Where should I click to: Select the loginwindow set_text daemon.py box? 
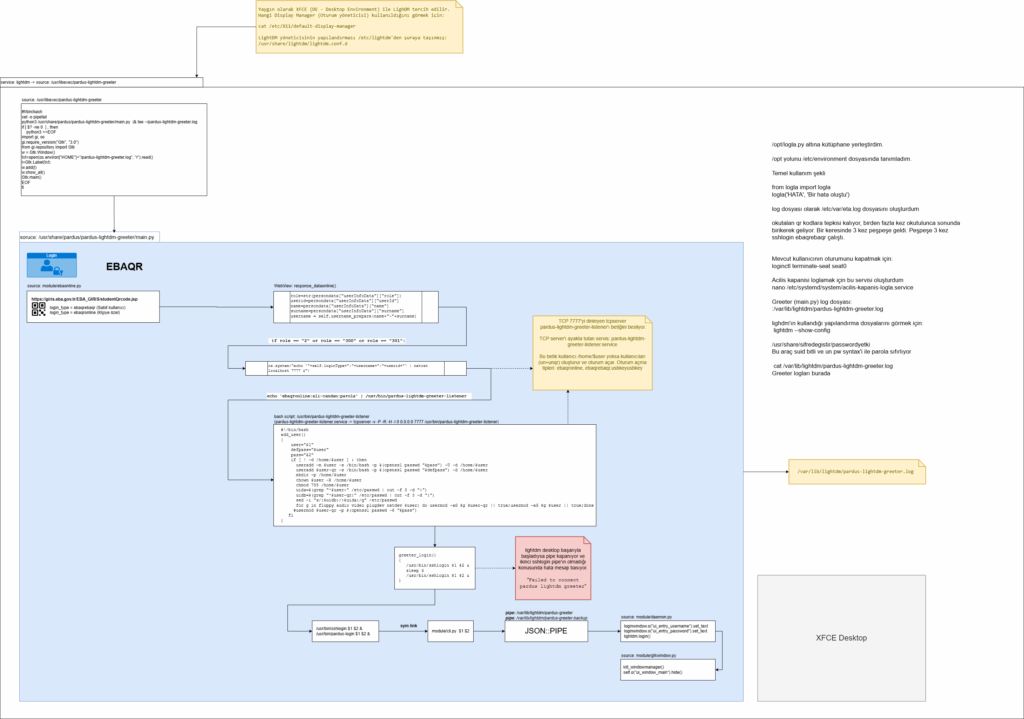coord(668,631)
